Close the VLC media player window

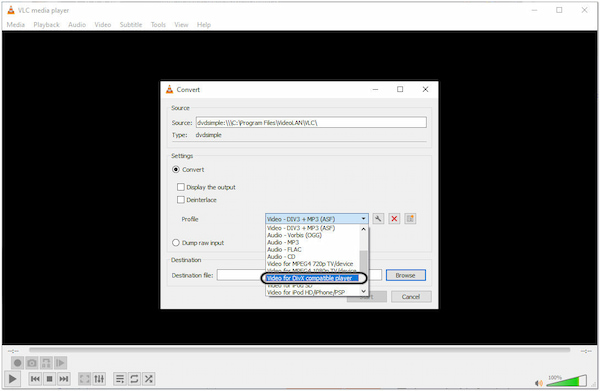584,10
